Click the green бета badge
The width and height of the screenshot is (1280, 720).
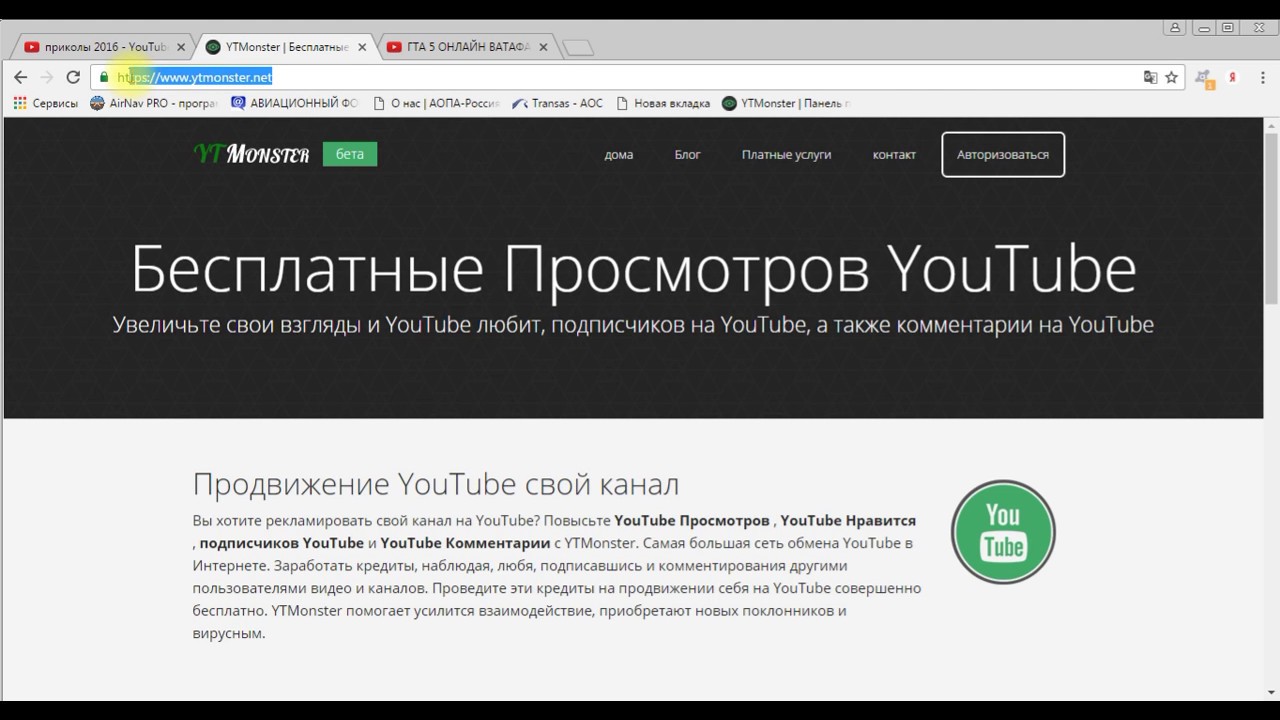350,154
